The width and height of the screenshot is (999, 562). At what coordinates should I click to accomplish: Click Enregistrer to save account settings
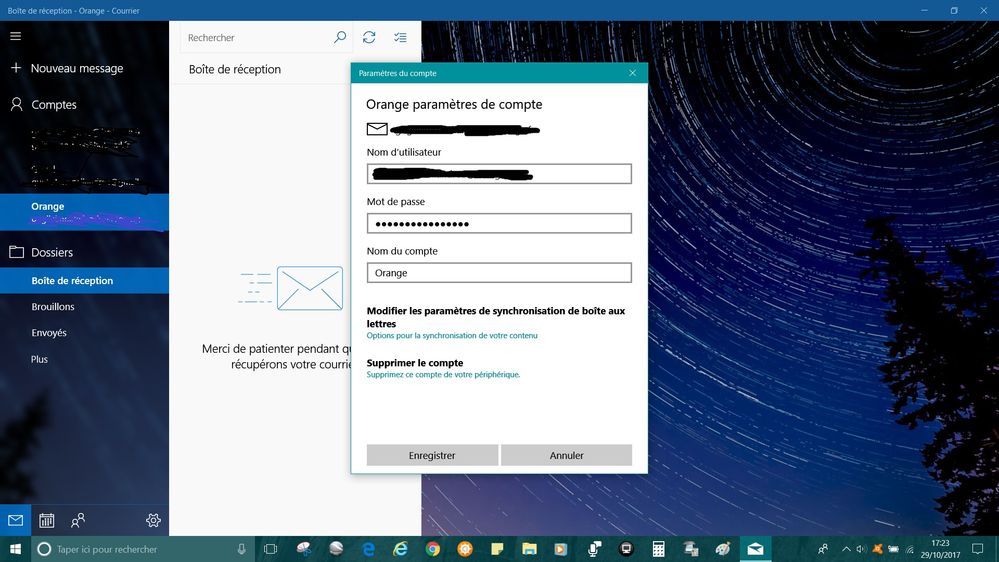432,455
